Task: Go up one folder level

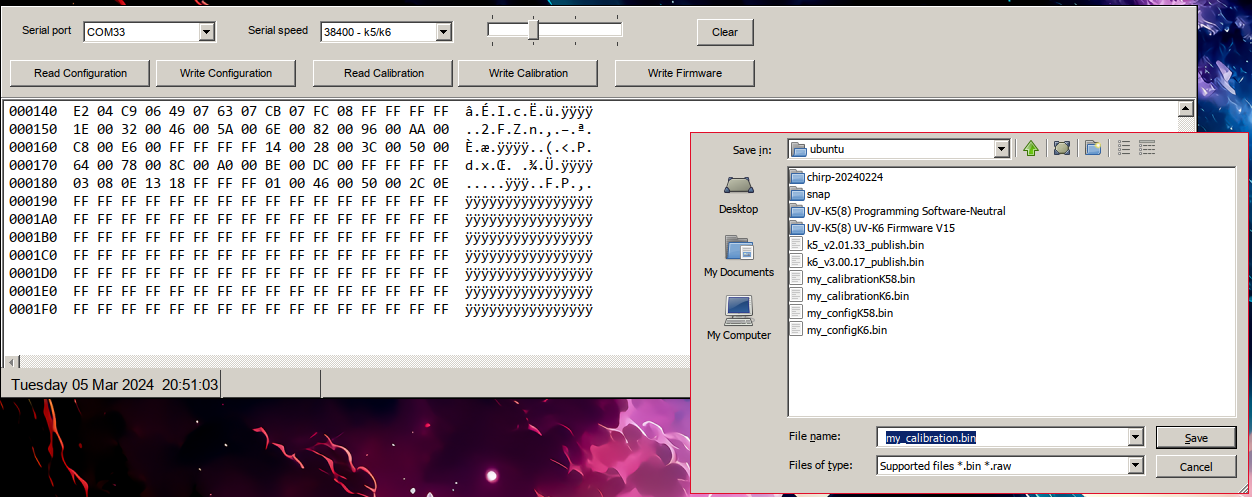Action: 1031,149
